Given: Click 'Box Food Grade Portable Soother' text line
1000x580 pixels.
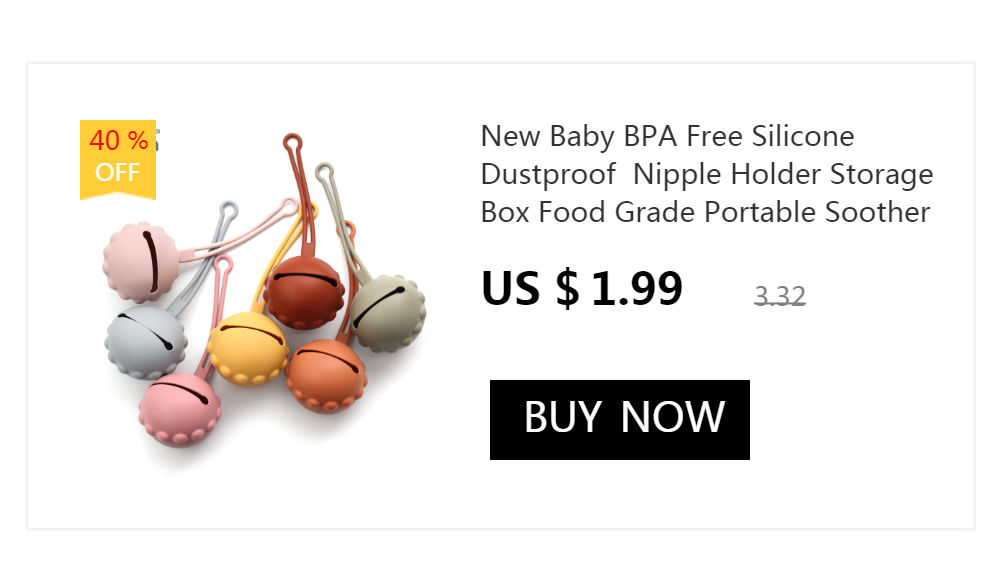Looking at the screenshot, I should [x=705, y=212].
